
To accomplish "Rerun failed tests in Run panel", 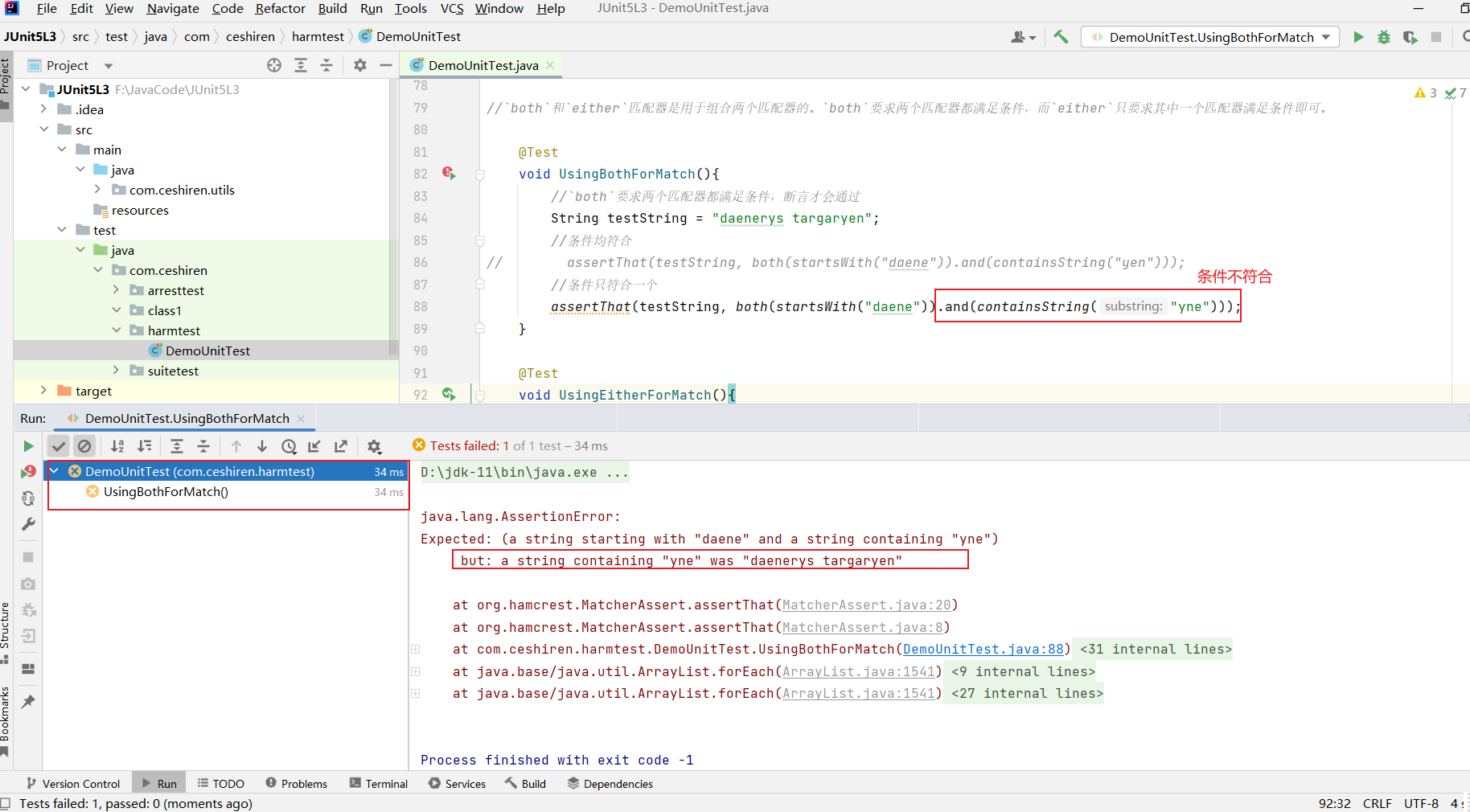I will [28, 472].
